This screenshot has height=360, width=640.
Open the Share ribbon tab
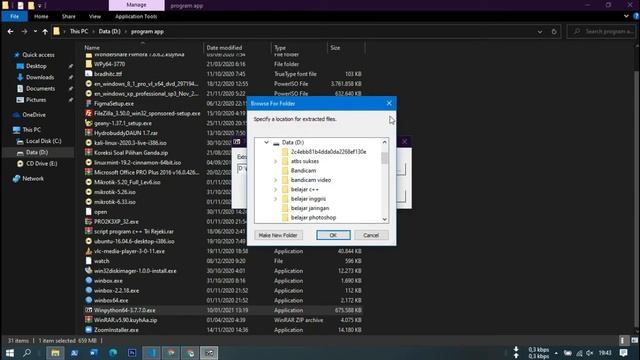click(69, 16)
